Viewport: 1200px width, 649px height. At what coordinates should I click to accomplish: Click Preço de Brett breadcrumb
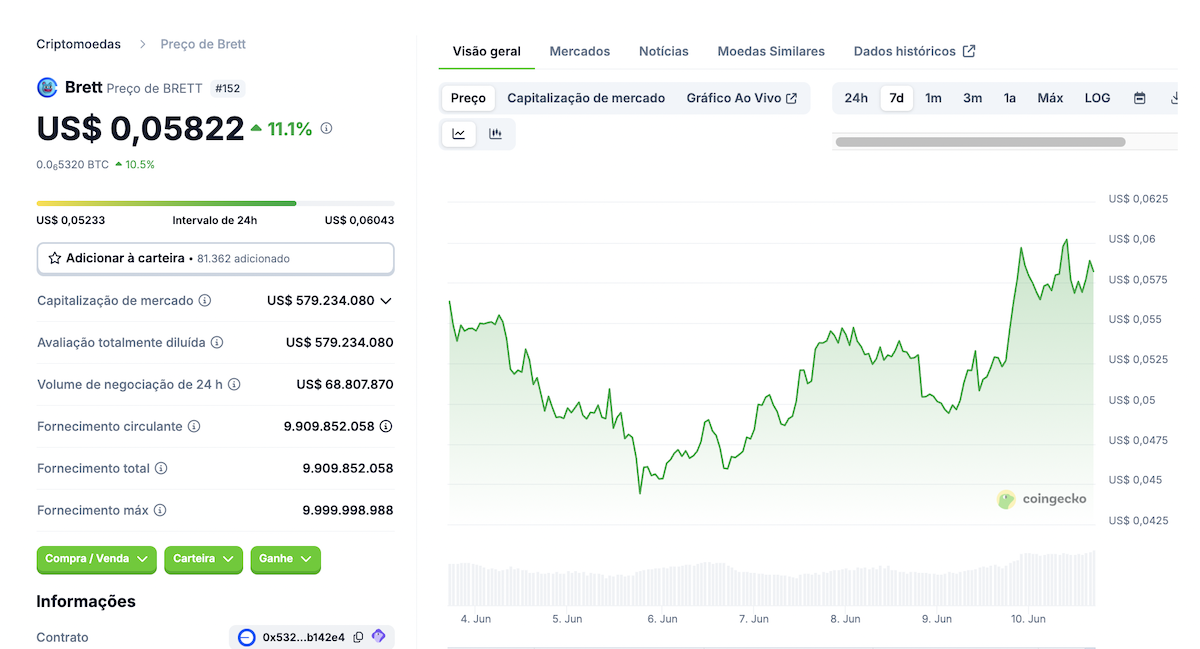pyautogui.click(x=203, y=44)
